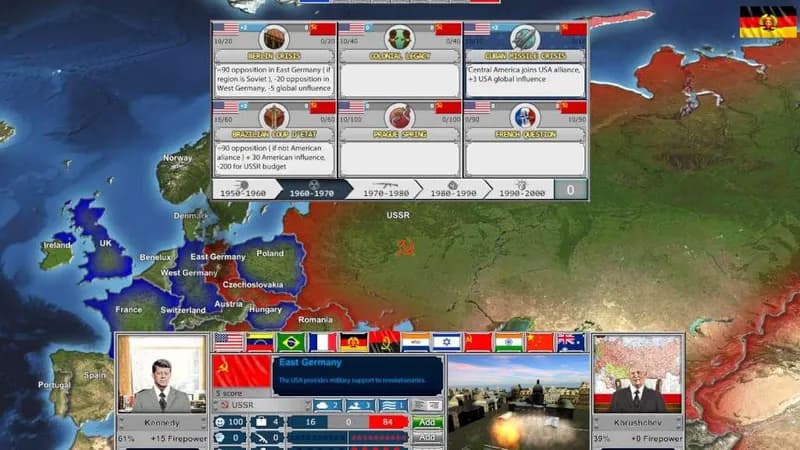Click Kennedy's portrait

(x=162, y=374)
